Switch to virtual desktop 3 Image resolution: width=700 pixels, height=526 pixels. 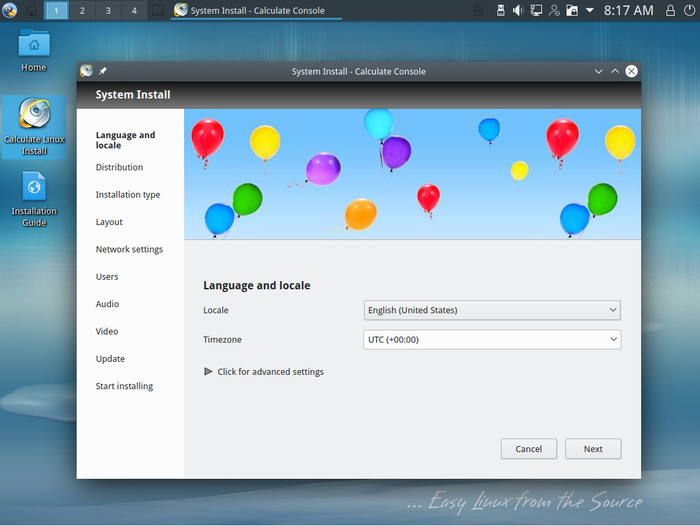(x=108, y=11)
